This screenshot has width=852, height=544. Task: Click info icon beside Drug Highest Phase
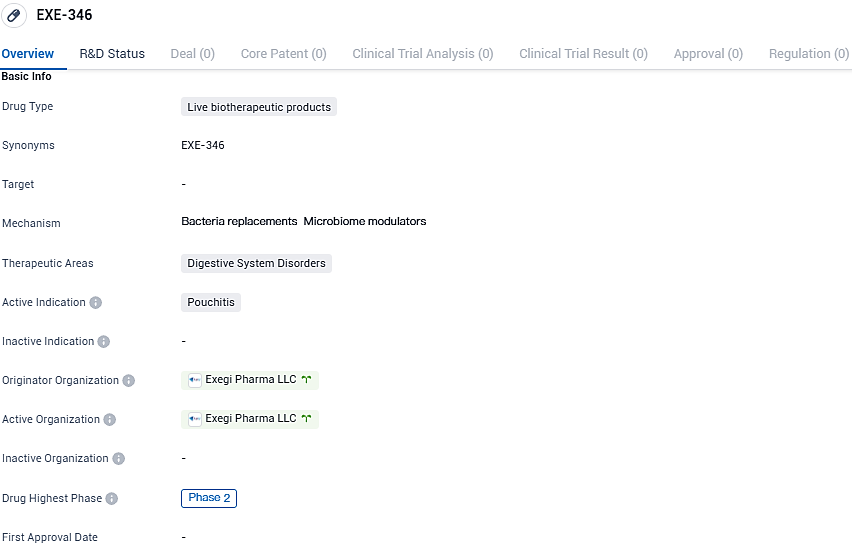point(112,498)
